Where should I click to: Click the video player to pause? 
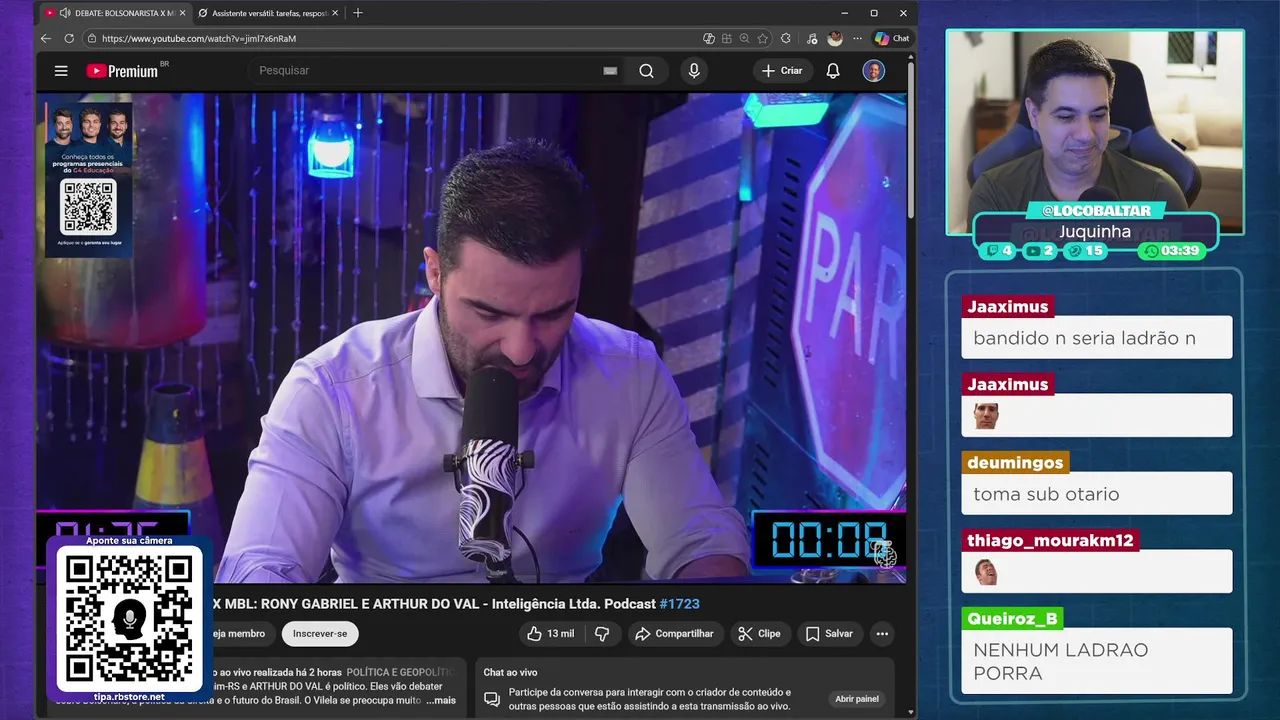(471, 338)
